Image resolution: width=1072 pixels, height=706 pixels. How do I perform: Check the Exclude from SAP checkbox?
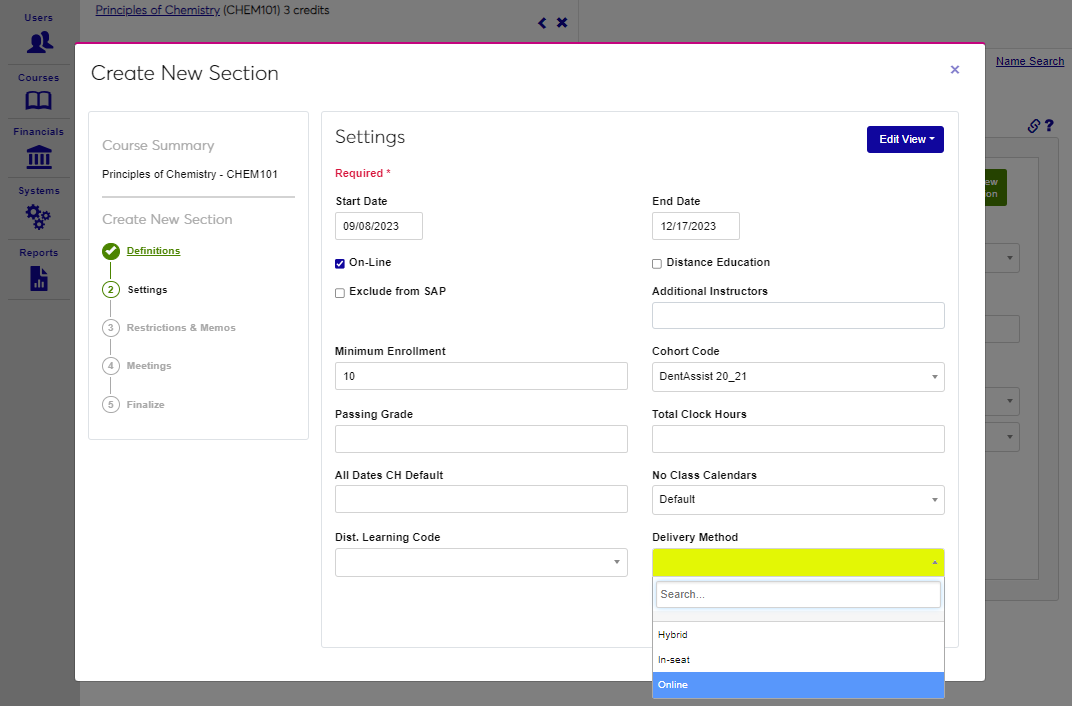340,293
